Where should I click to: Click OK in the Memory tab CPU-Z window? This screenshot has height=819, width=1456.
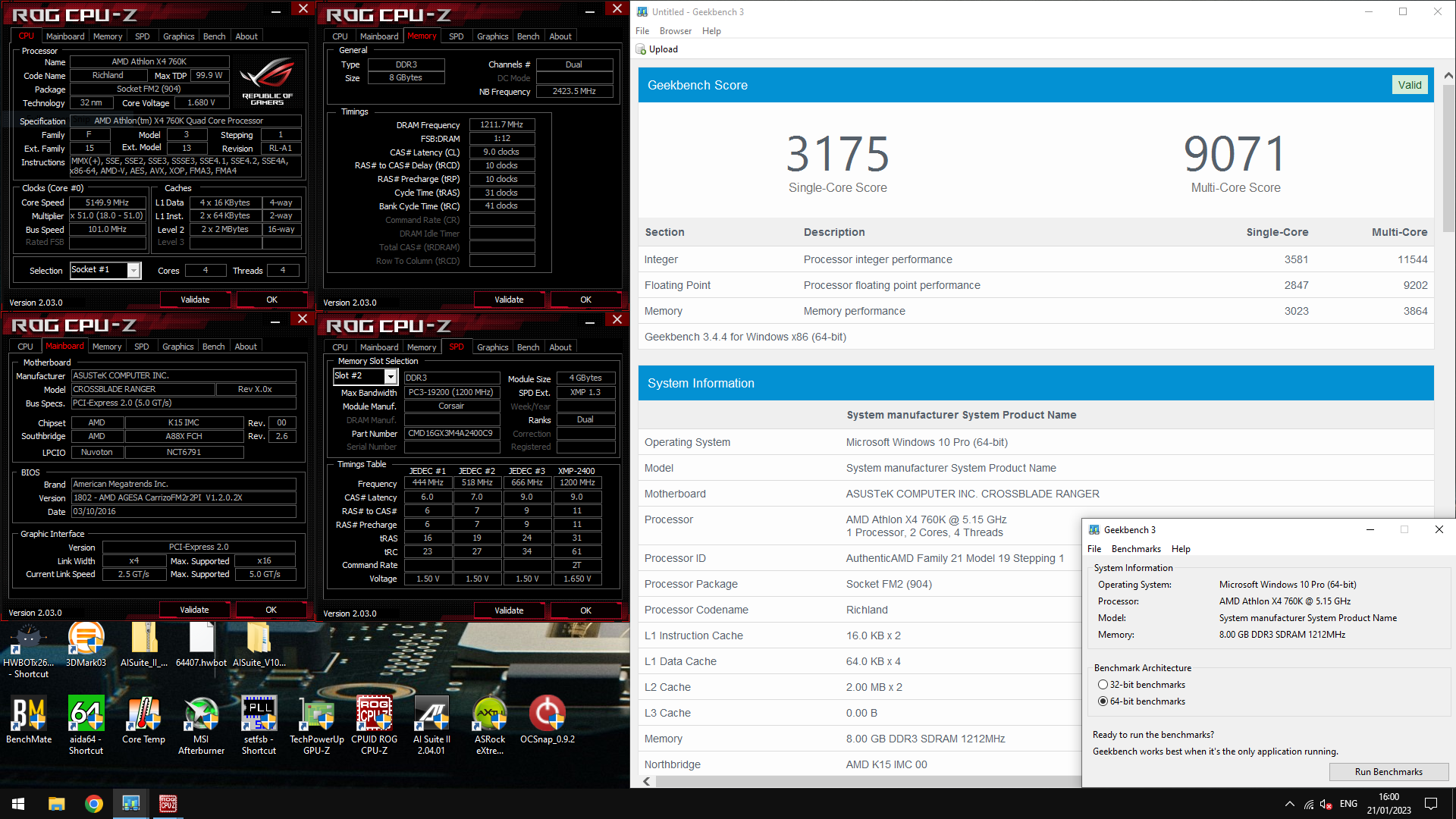pos(585,300)
